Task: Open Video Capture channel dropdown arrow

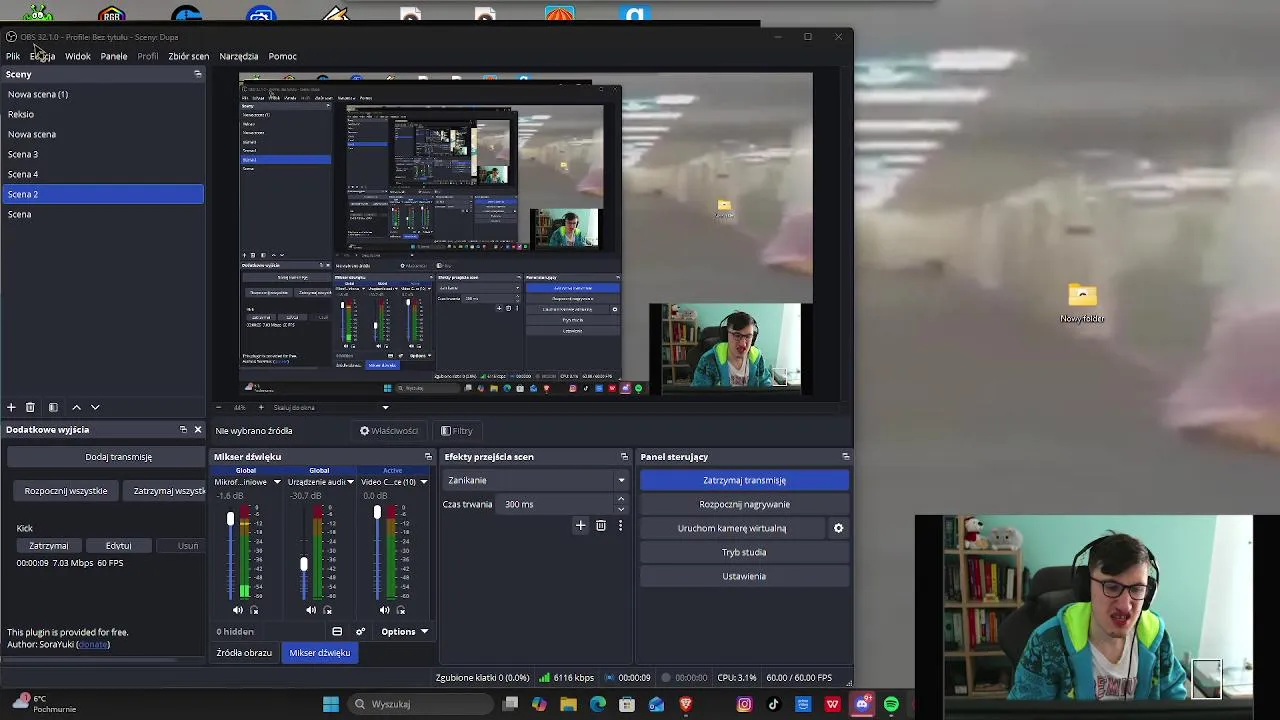Action: tap(423, 482)
